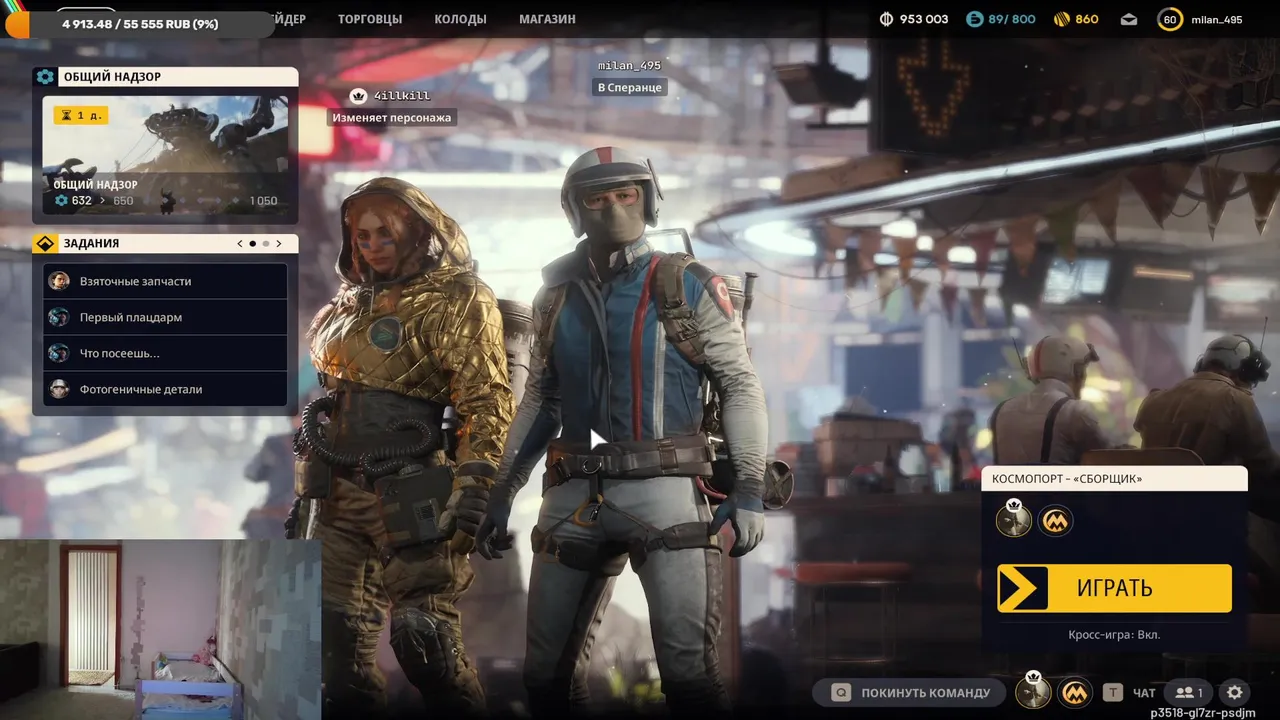Open settings gear in bottom bar
Image resolution: width=1280 pixels, height=720 pixels.
[x=1235, y=692]
